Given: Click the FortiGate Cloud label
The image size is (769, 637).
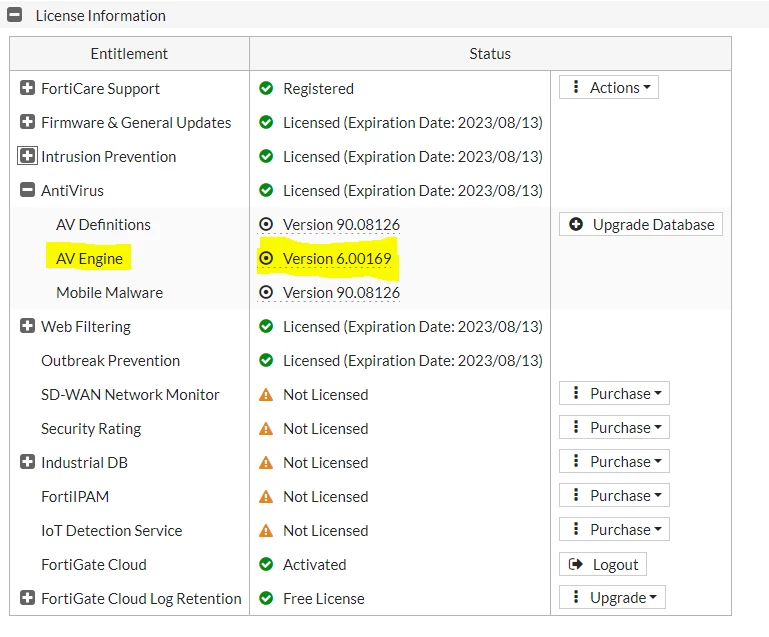Looking at the screenshot, I should coord(94,564).
